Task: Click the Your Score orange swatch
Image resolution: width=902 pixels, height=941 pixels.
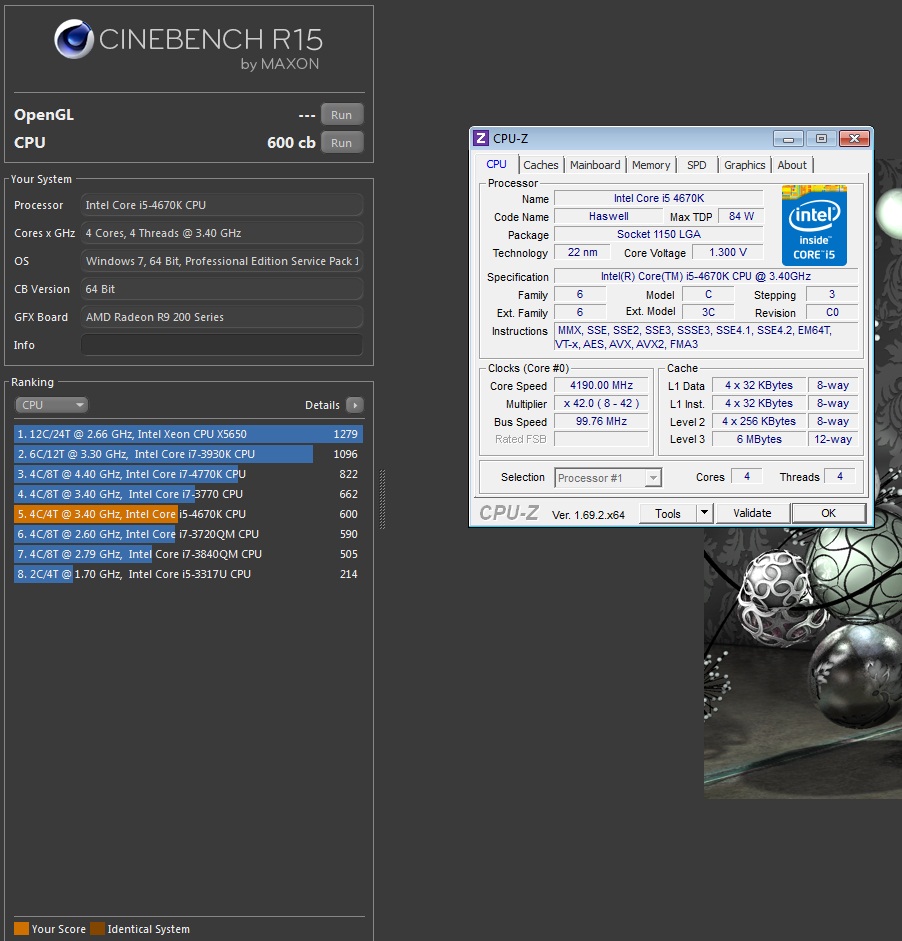Action: point(22,928)
